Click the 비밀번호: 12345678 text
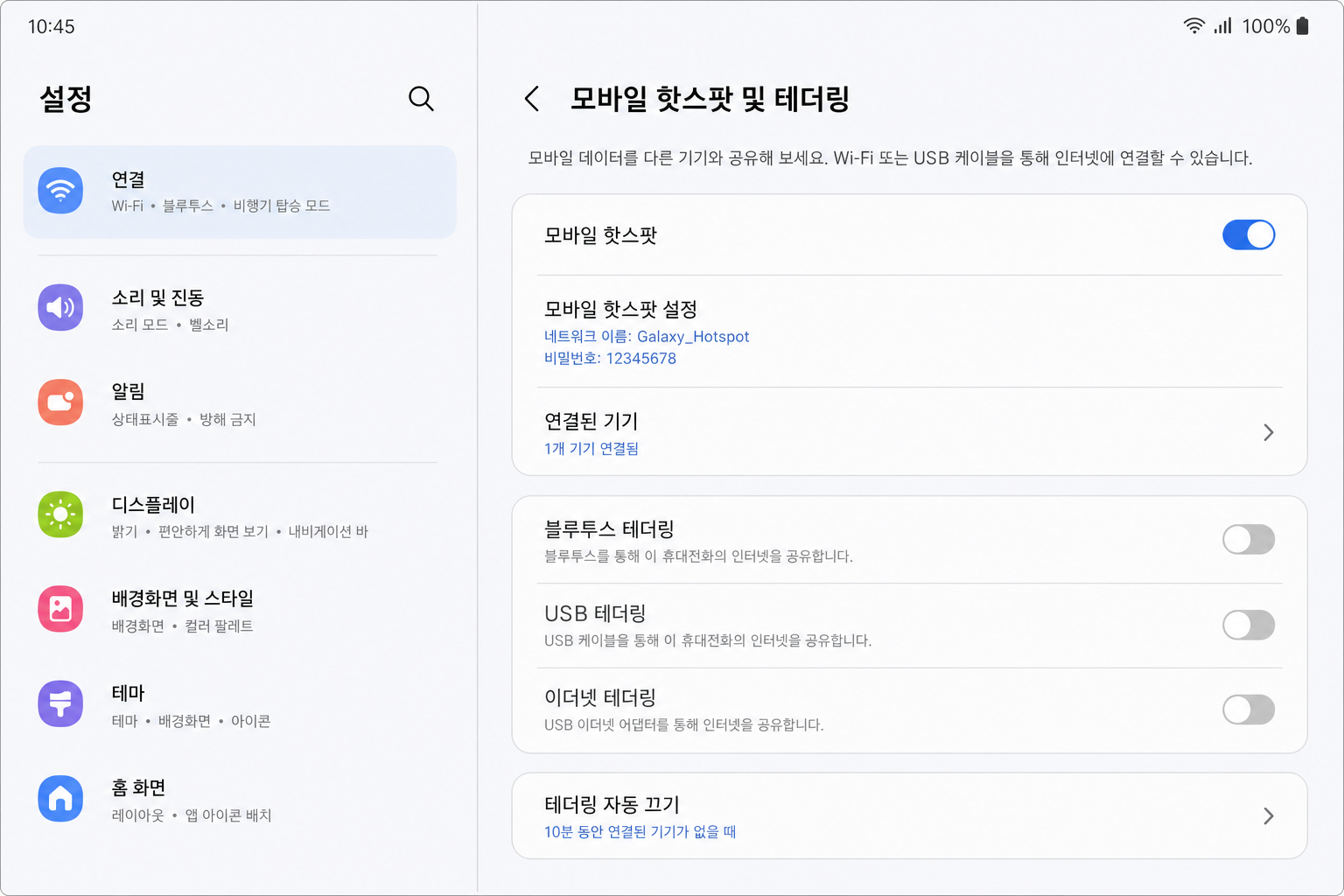This screenshot has height=896, width=1344. [610, 359]
